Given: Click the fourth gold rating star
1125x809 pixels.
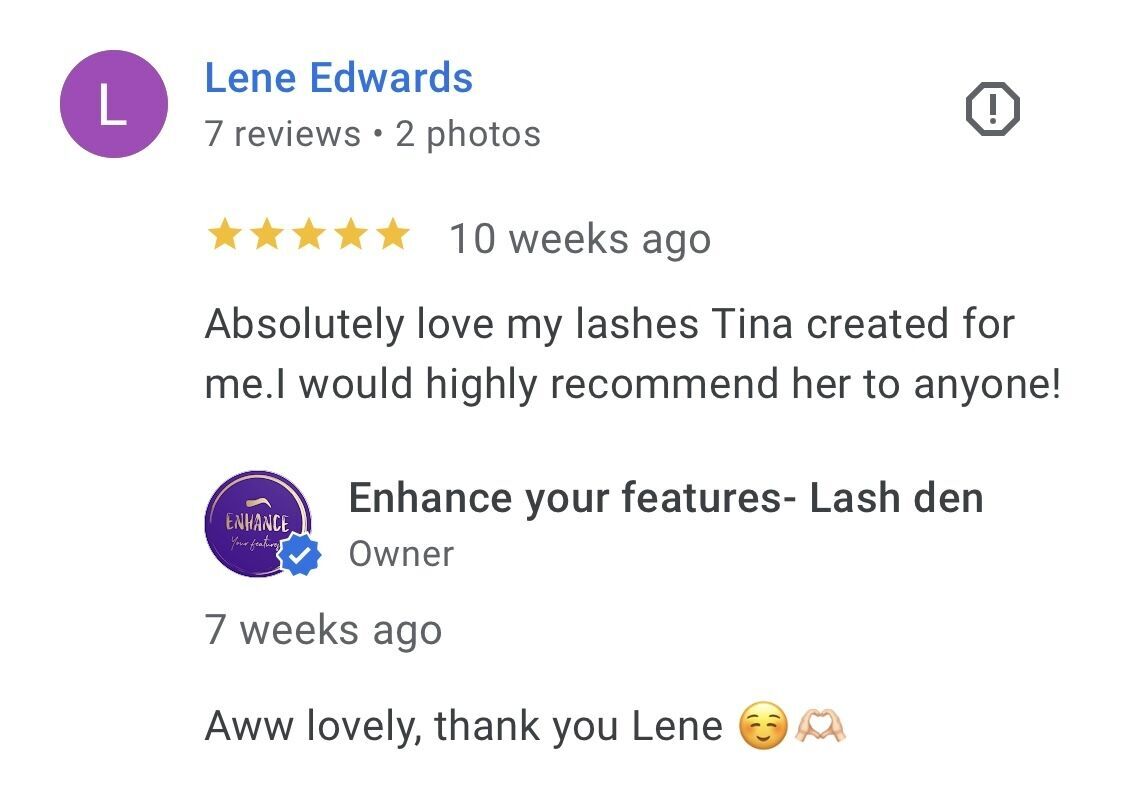Looking at the screenshot, I should 350,237.
